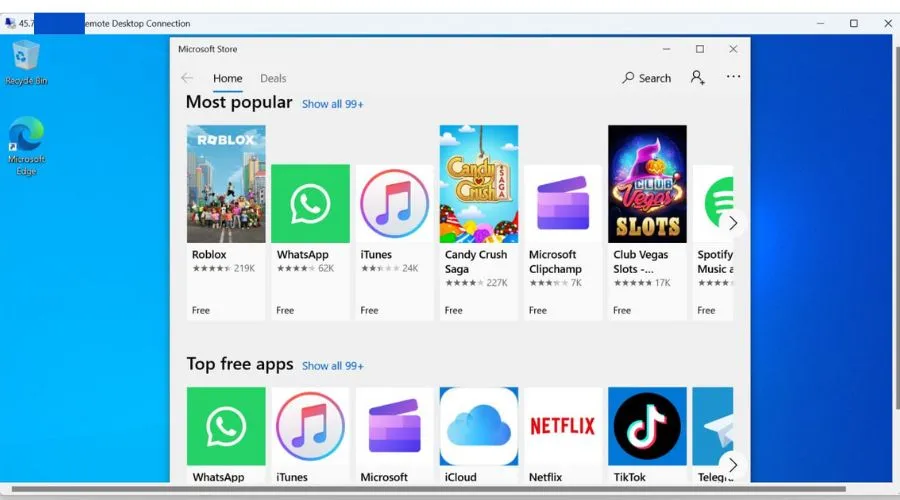Screen dimensions: 900x500
Task: Expand the three-dots See more menu
Action: click(733, 77)
